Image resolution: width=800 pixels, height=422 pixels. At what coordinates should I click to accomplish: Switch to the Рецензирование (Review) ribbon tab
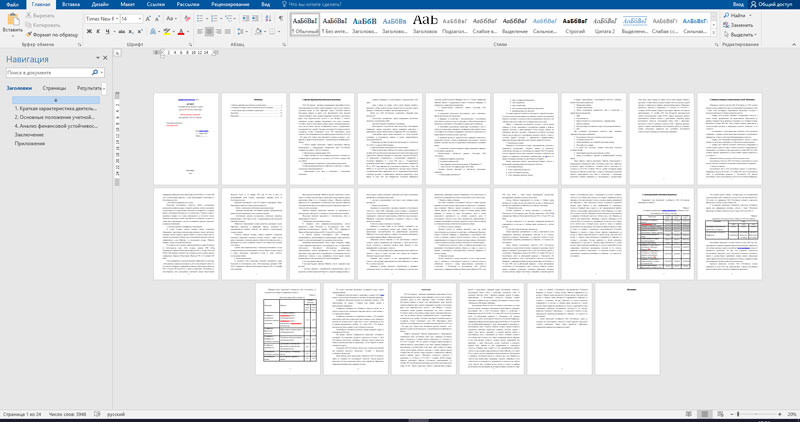pos(230,4)
